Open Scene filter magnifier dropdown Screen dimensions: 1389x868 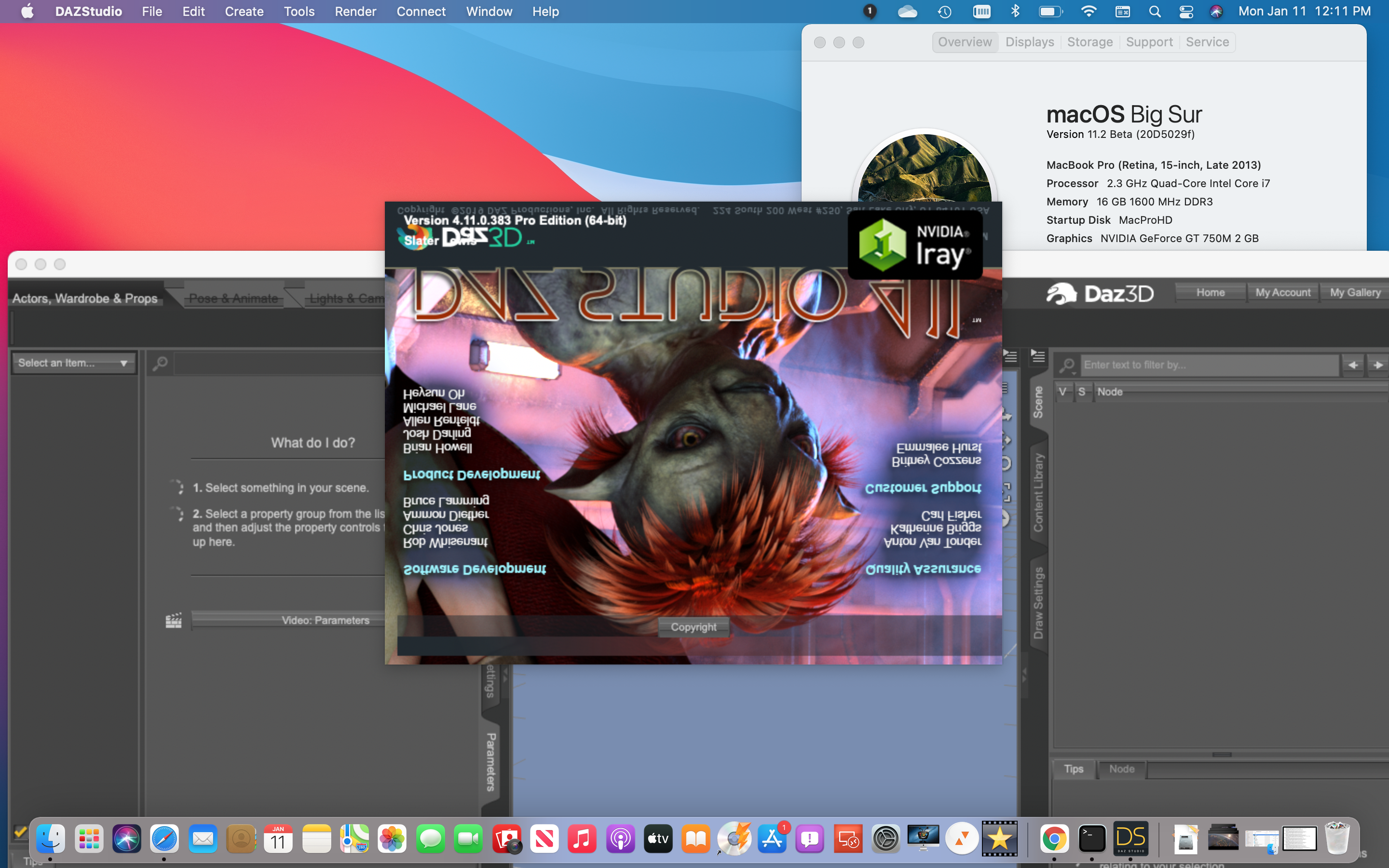pos(1067,365)
